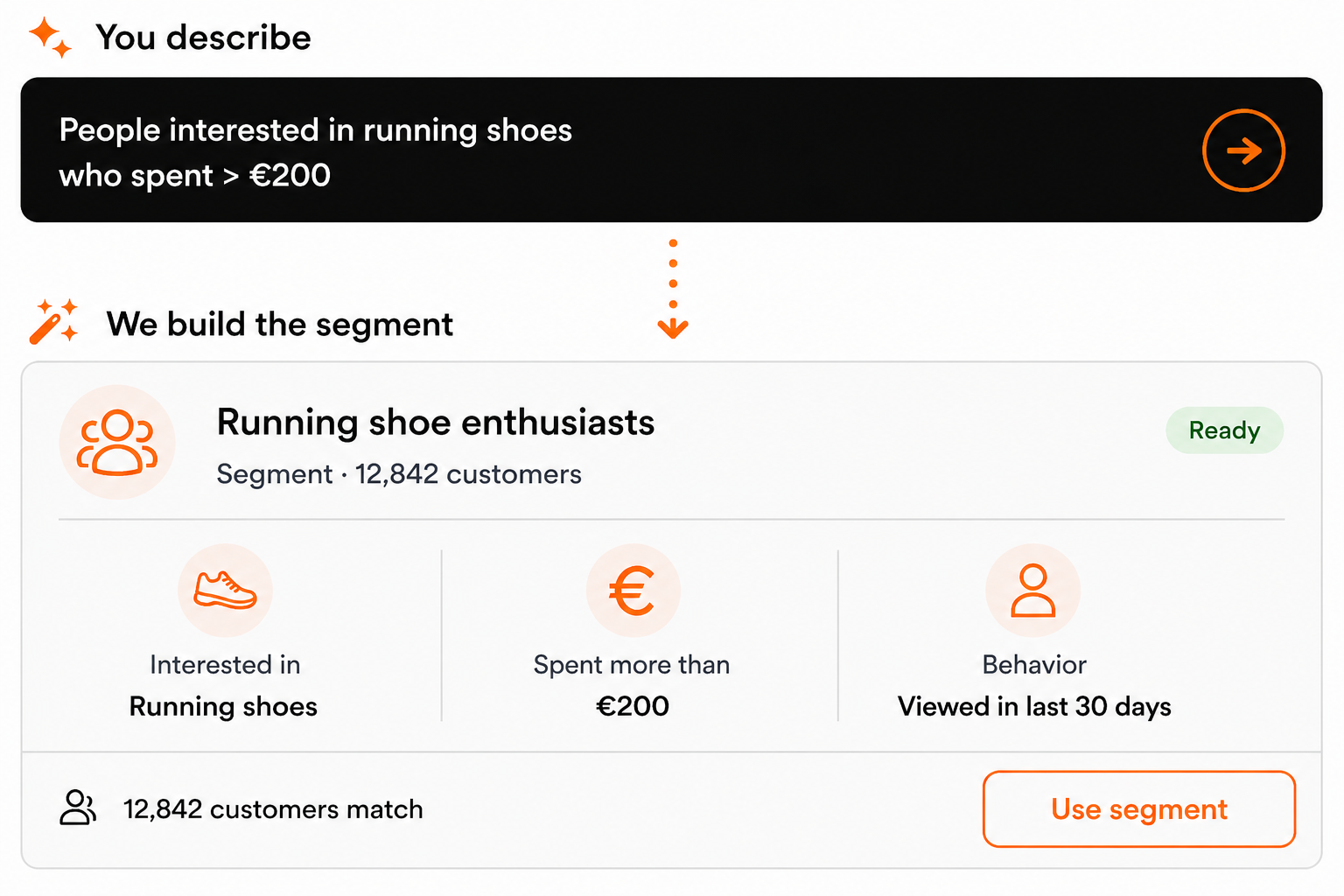Select the Behavior person icon
The height and width of the screenshot is (896, 1344).
tap(1033, 591)
